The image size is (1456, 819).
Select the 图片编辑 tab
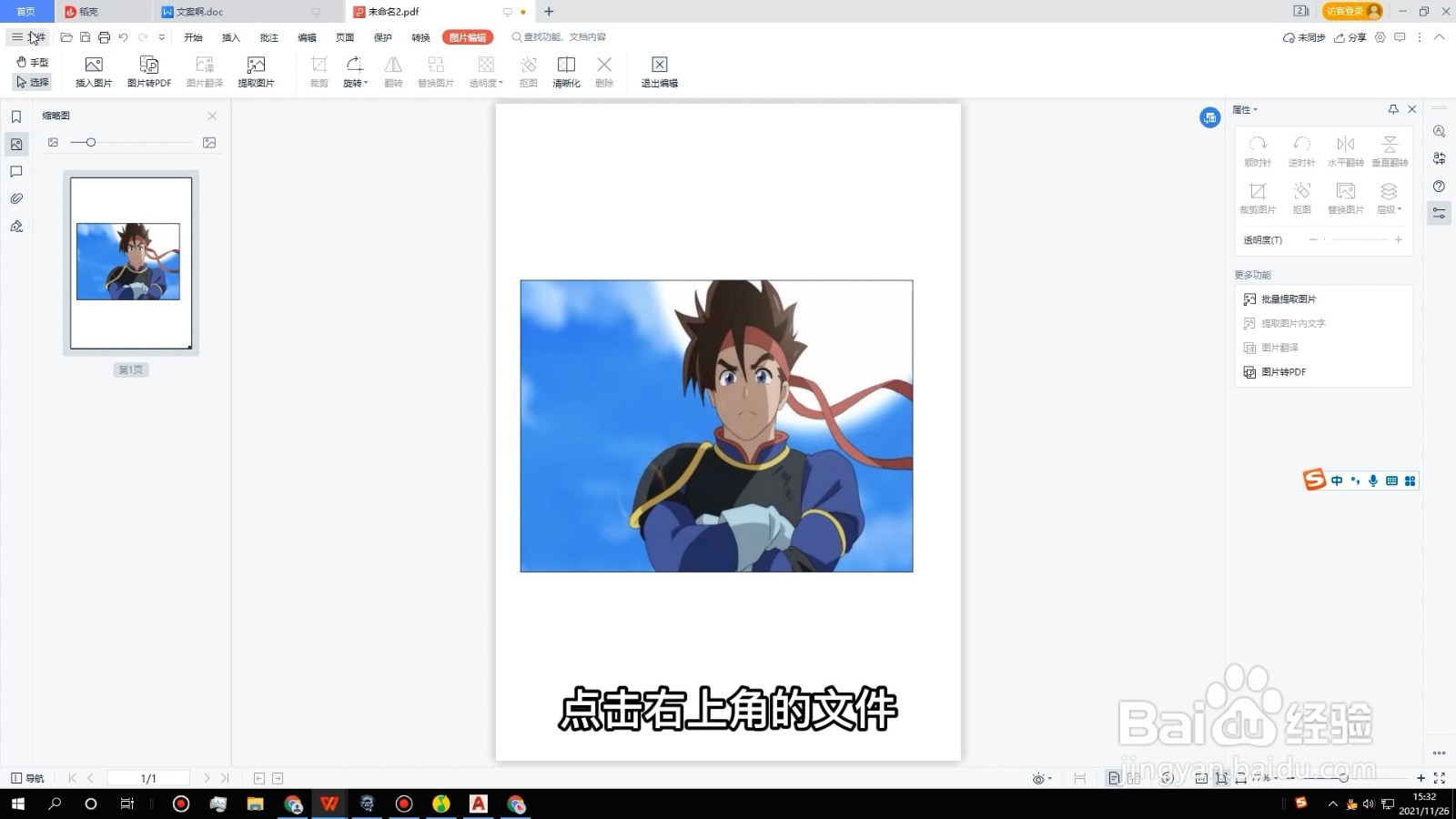pyautogui.click(x=468, y=37)
